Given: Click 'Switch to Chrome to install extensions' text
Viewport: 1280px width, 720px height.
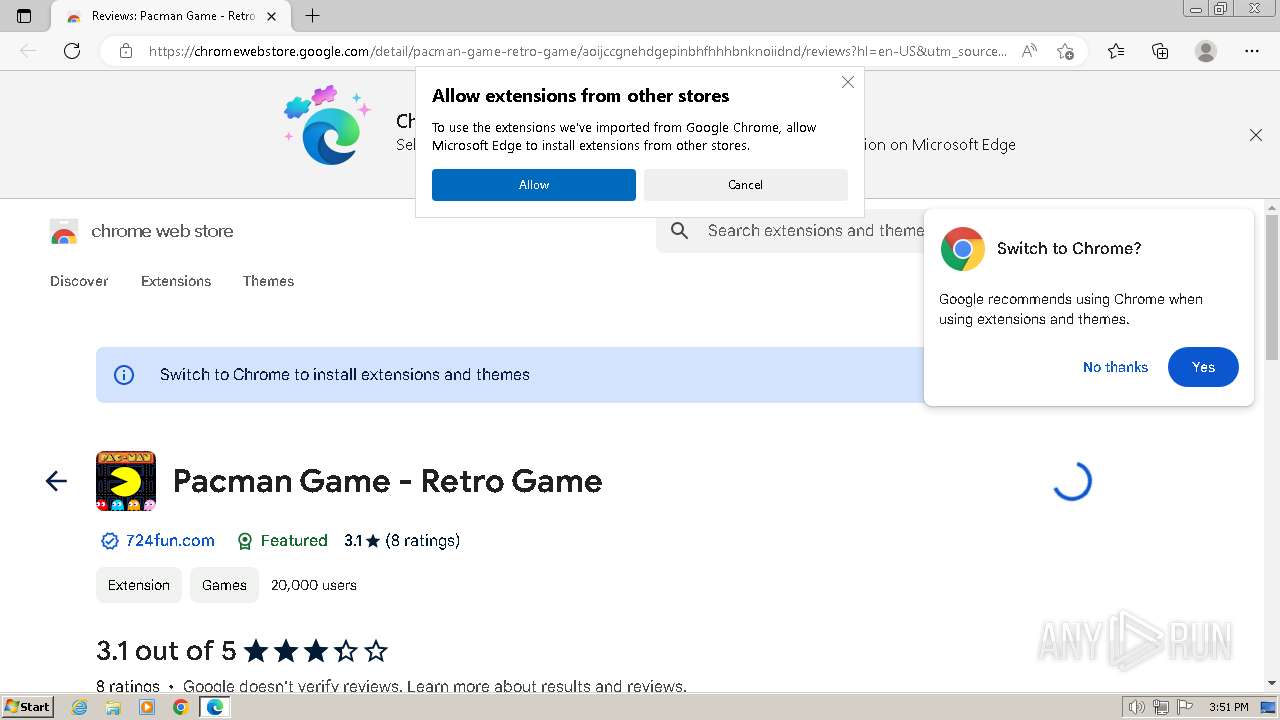Looking at the screenshot, I should [x=345, y=375].
